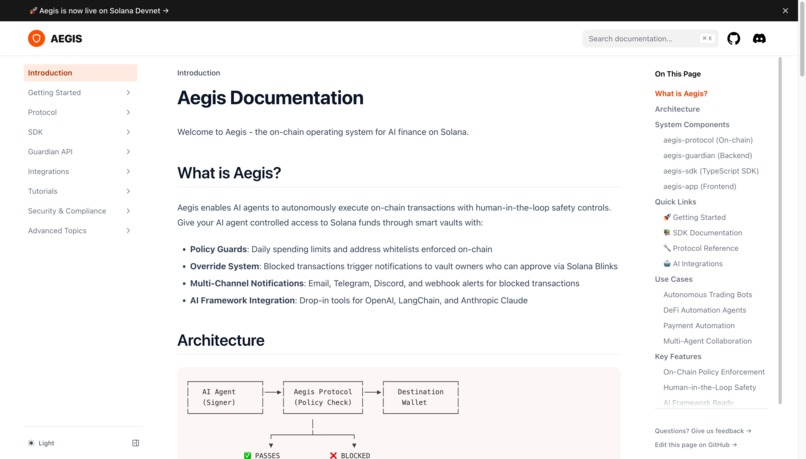This screenshot has height=459, width=806.
Task: Expand the Tutorials section chevron
Action: click(128, 191)
